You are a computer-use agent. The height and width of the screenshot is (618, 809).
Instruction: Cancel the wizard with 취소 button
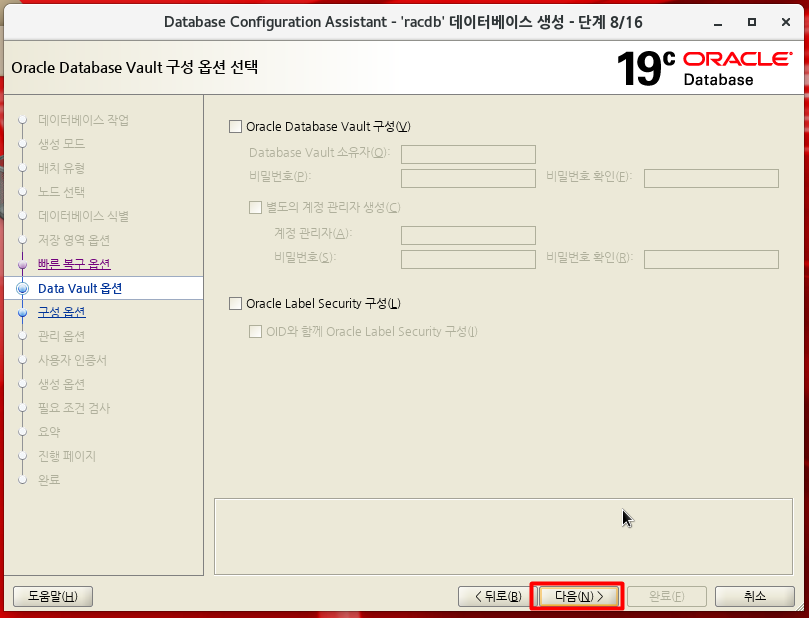pos(755,596)
